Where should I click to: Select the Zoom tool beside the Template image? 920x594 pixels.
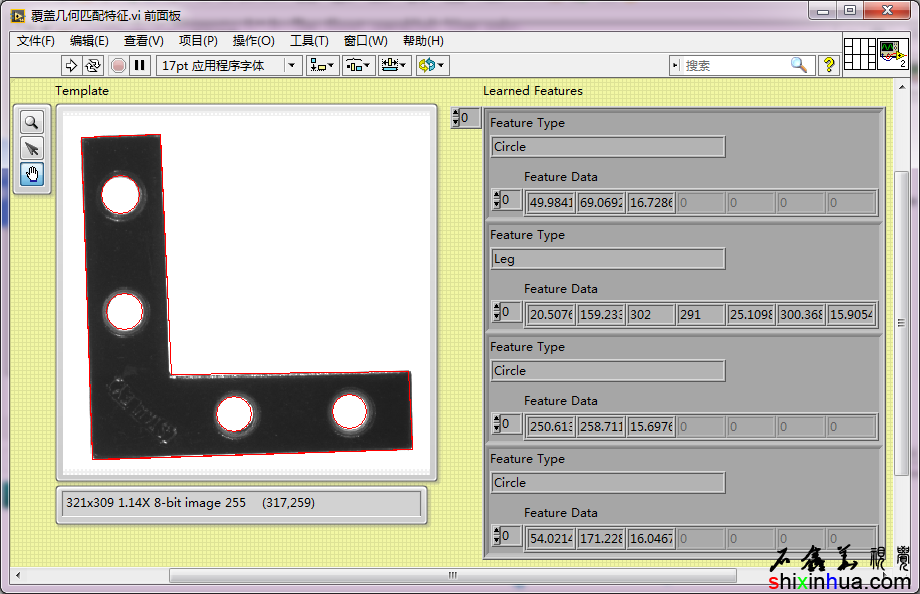(x=32, y=122)
